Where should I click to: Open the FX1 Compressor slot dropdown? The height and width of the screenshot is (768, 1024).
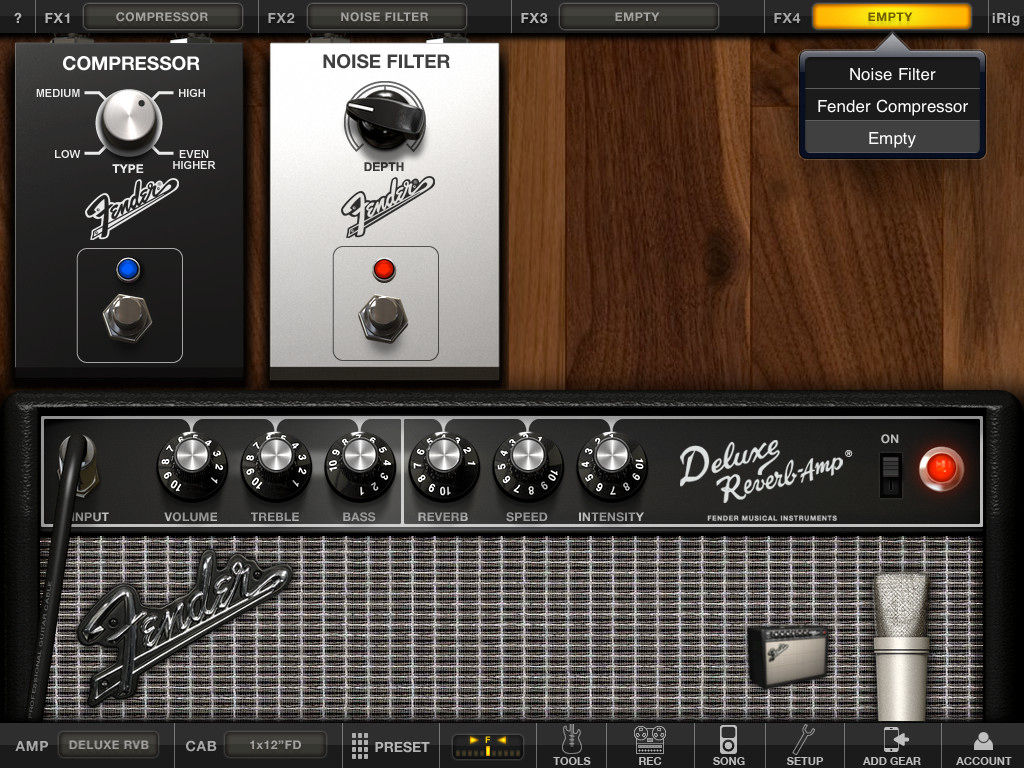[163, 17]
